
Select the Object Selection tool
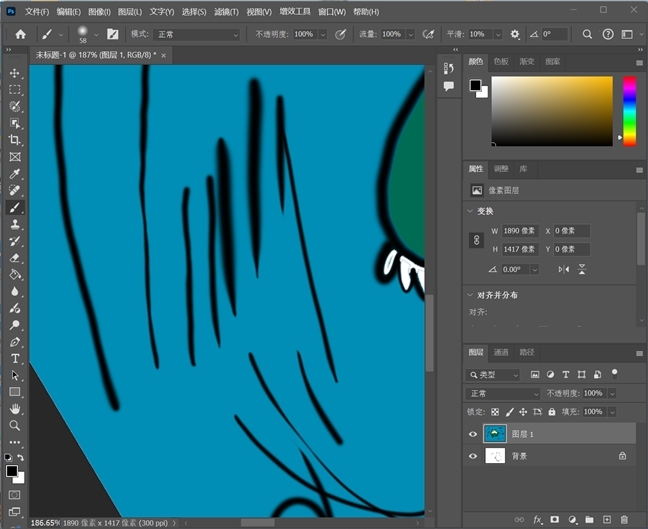pos(15,123)
